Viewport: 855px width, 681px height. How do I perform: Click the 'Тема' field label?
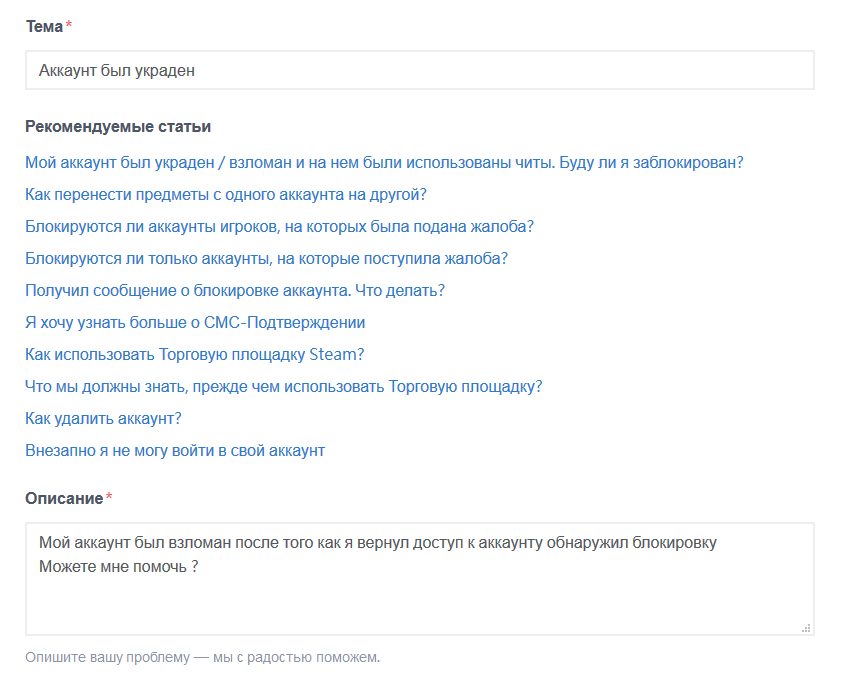coord(44,26)
